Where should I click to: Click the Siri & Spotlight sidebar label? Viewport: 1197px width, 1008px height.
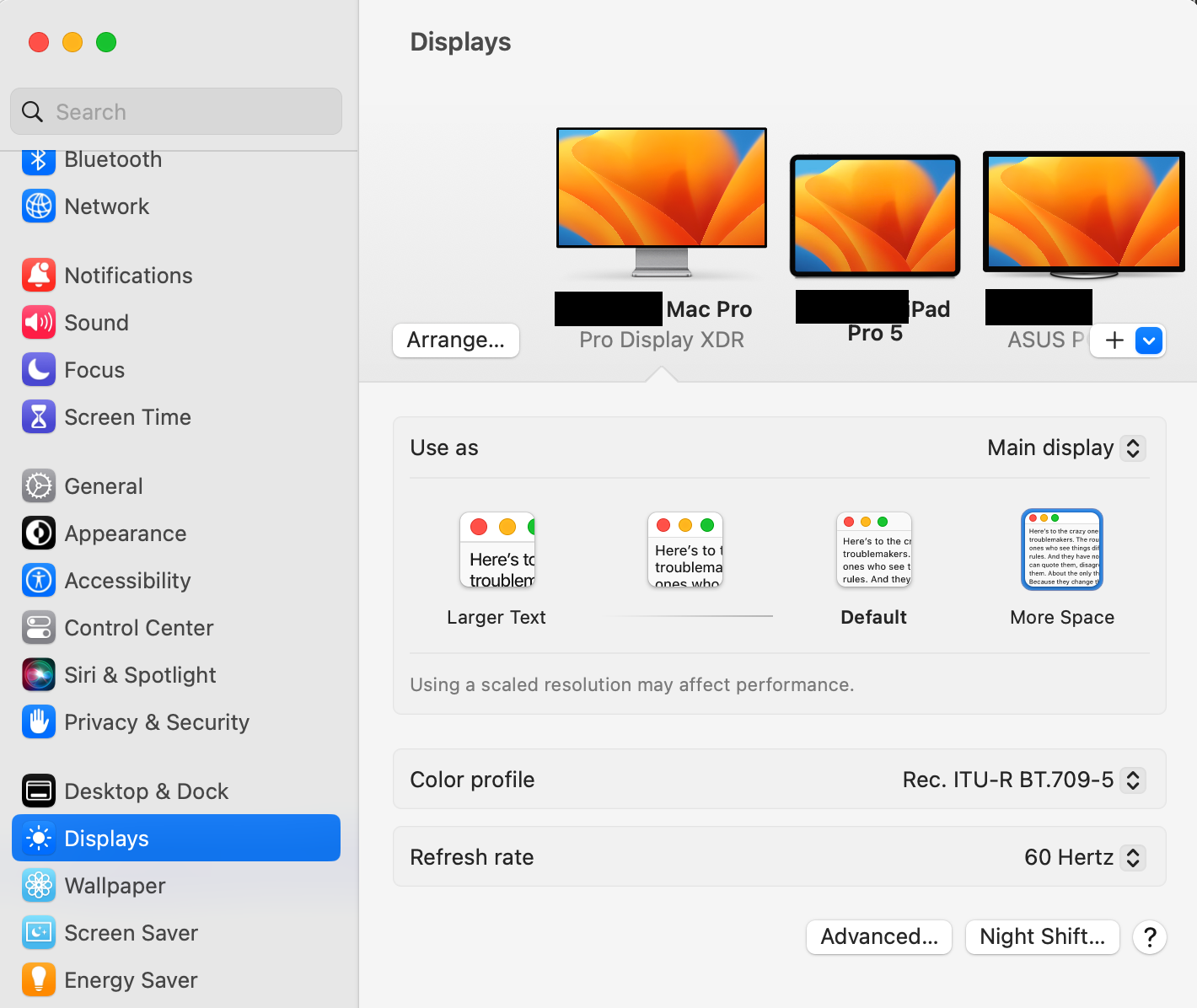tap(140, 675)
